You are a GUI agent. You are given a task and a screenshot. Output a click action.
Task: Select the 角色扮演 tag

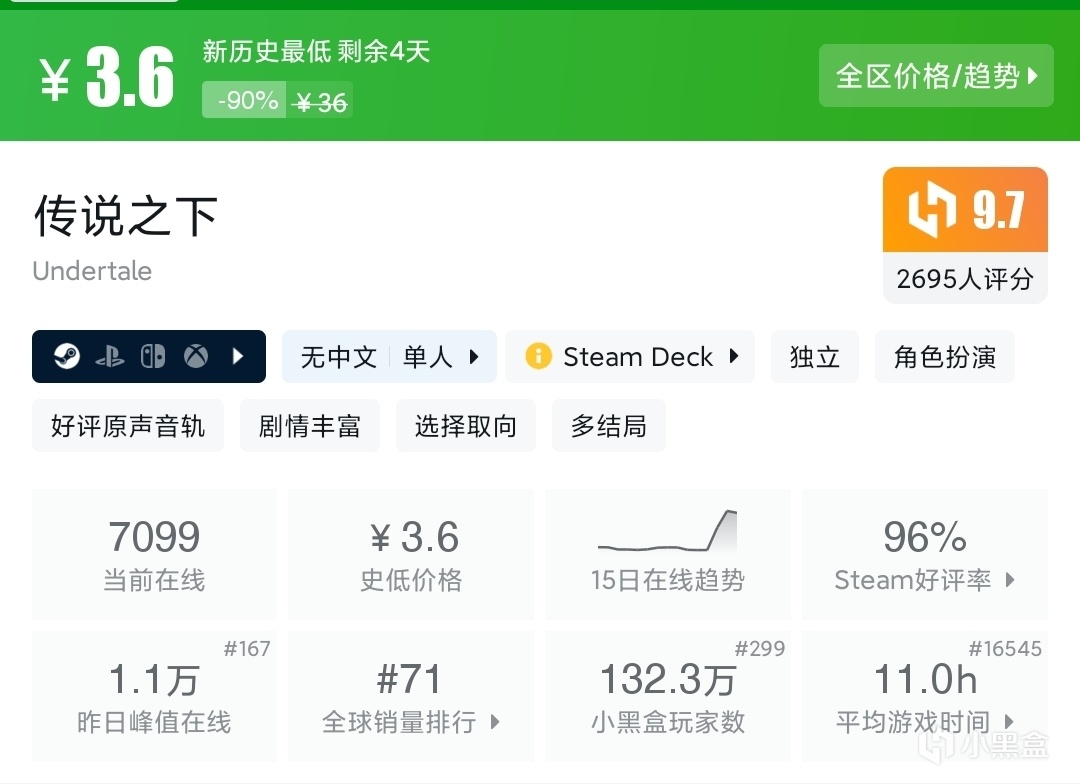pos(944,357)
